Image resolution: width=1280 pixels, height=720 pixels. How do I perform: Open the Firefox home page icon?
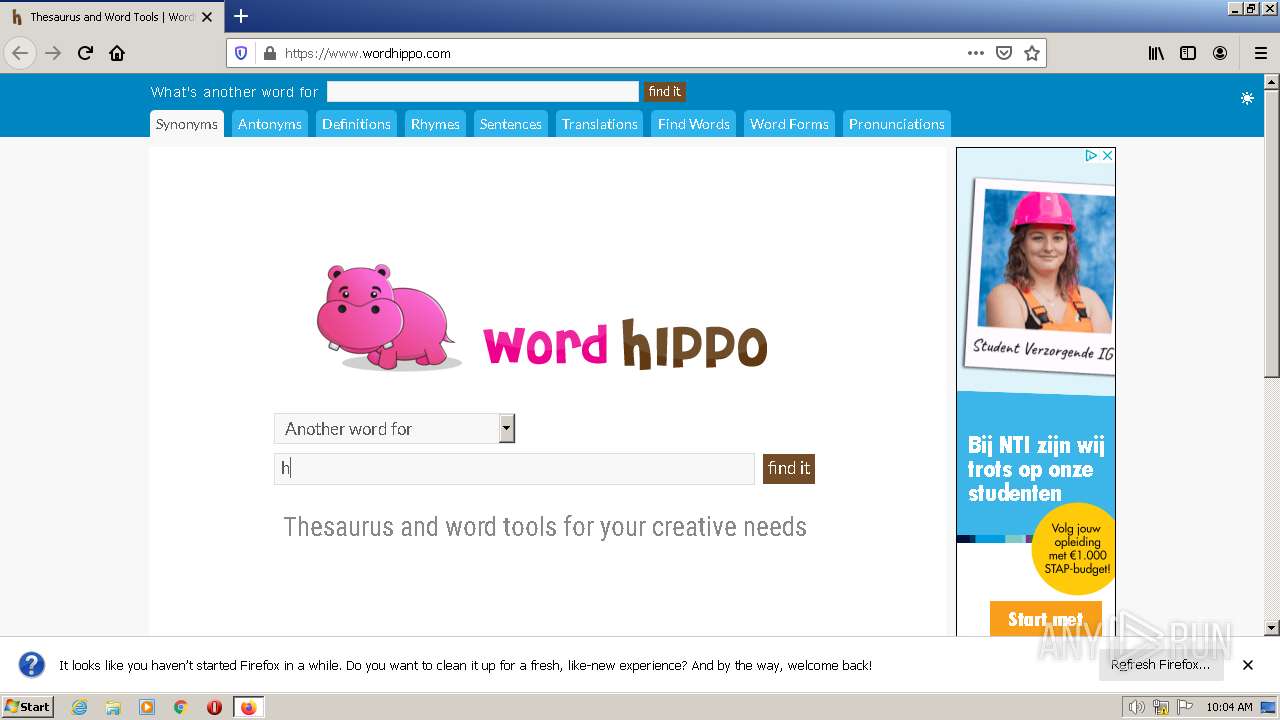point(117,53)
